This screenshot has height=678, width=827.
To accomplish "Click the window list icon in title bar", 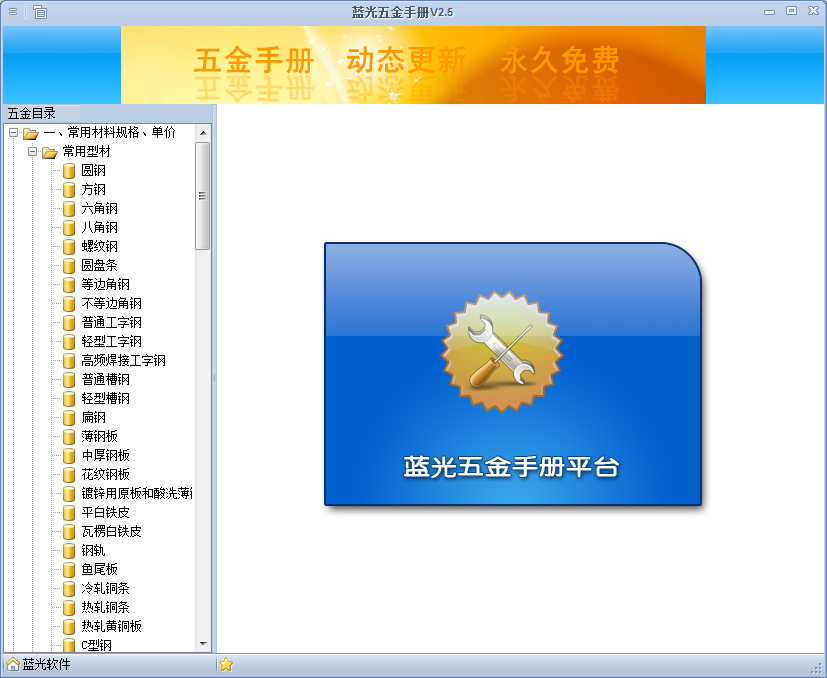I will tap(40, 12).
